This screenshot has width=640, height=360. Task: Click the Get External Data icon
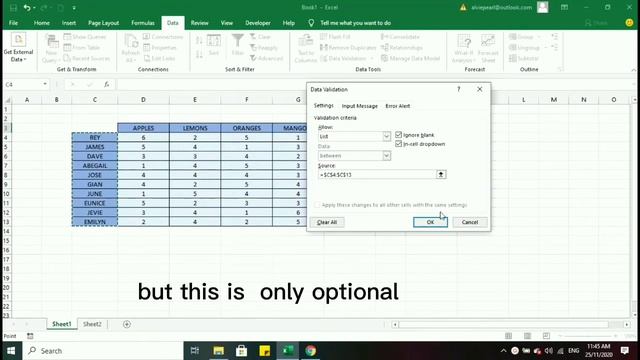[18, 40]
